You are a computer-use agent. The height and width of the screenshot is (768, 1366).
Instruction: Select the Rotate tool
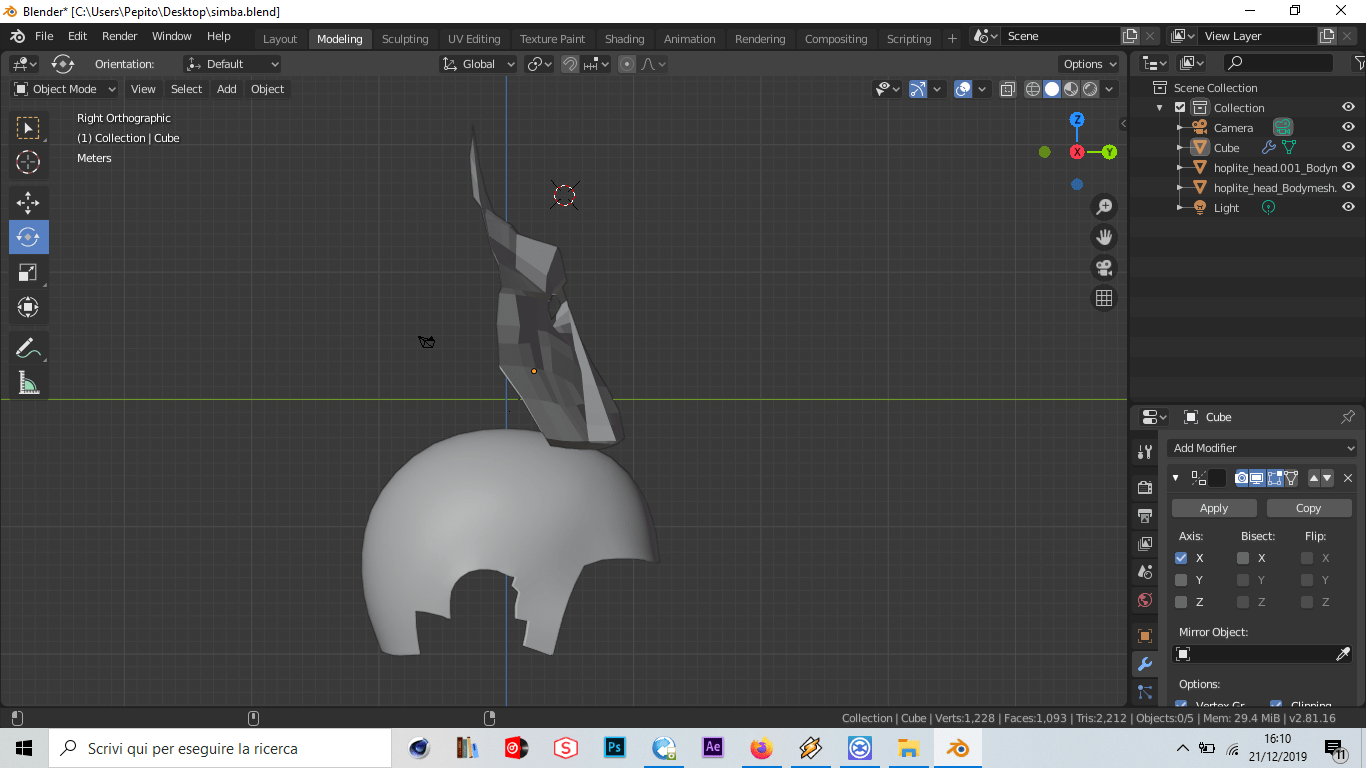pyautogui.click(x=28, y=237)
